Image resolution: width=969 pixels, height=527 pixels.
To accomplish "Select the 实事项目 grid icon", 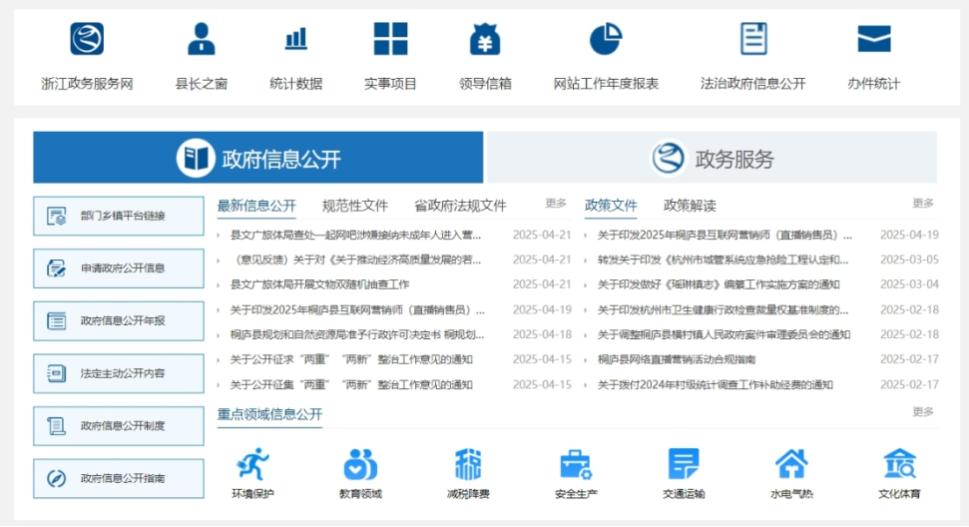I will tap(391, 39).
